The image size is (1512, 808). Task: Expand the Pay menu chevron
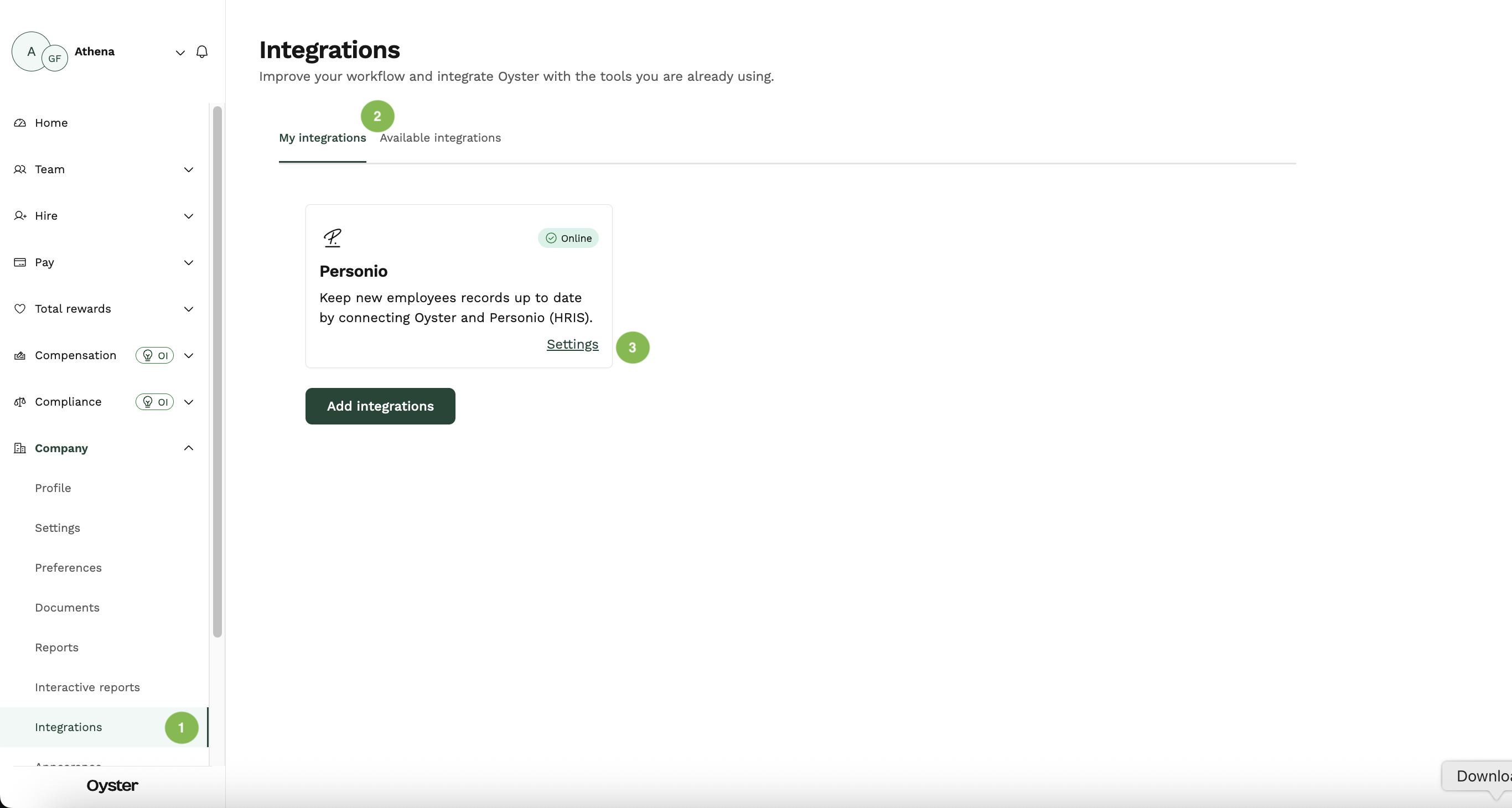point(188,262)
